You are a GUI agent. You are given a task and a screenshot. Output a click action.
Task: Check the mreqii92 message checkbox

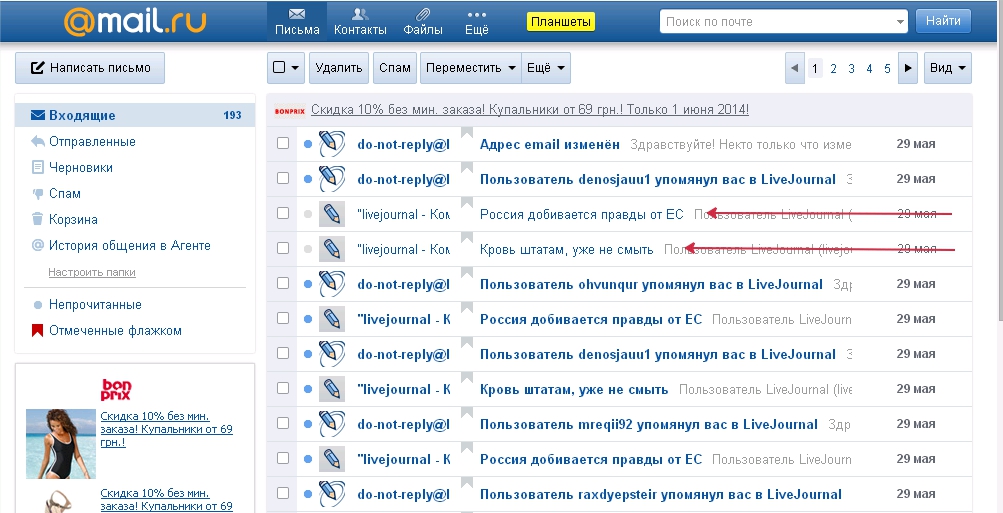(283, 423)
